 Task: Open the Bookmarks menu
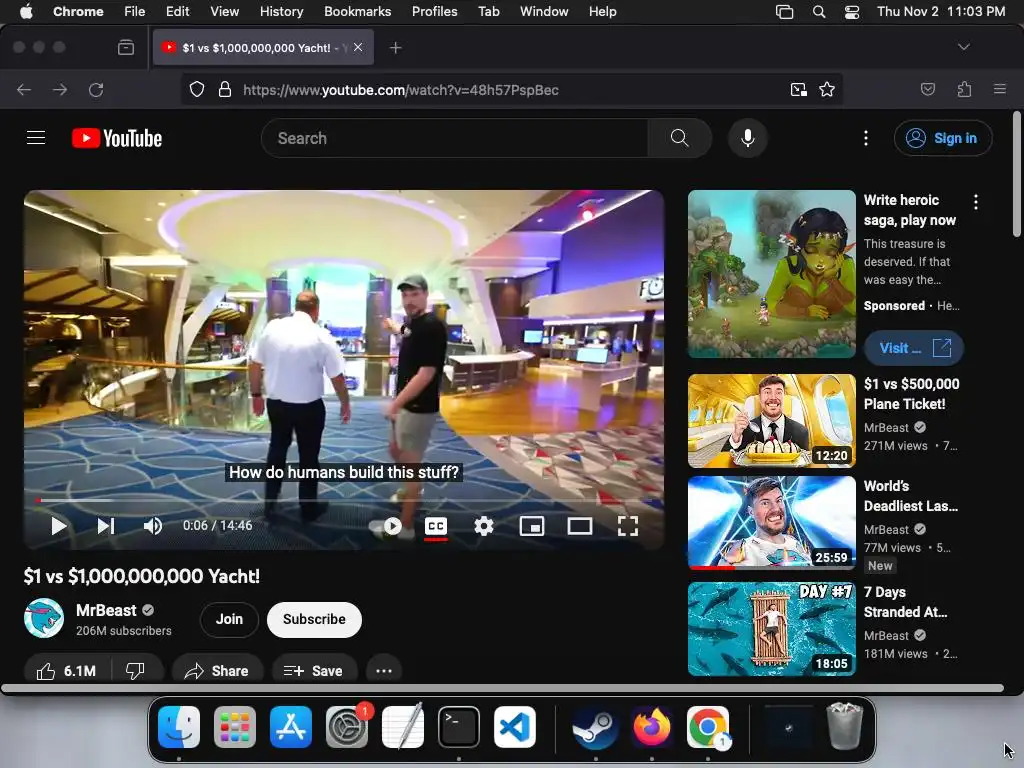(357, 11)
